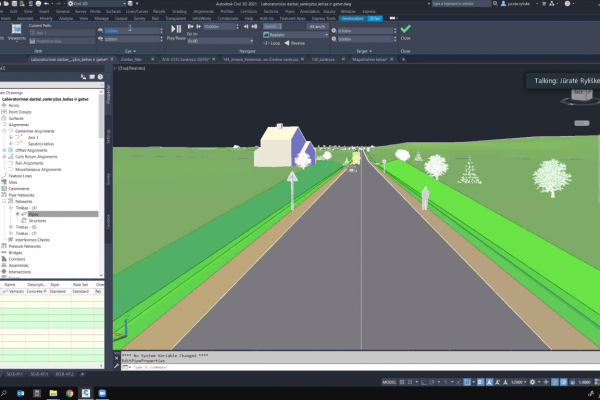Toggle object snap in status bar

pyautogui.click(x=467, y=382)
